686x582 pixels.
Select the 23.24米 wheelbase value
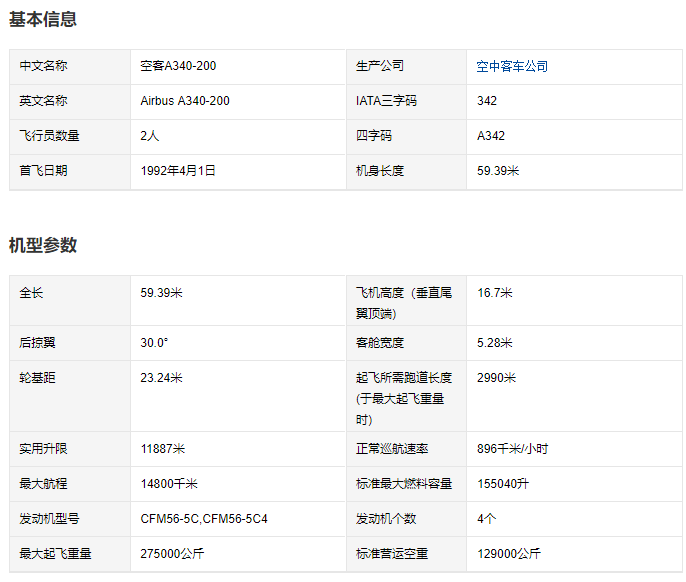[x=161, y=378]
